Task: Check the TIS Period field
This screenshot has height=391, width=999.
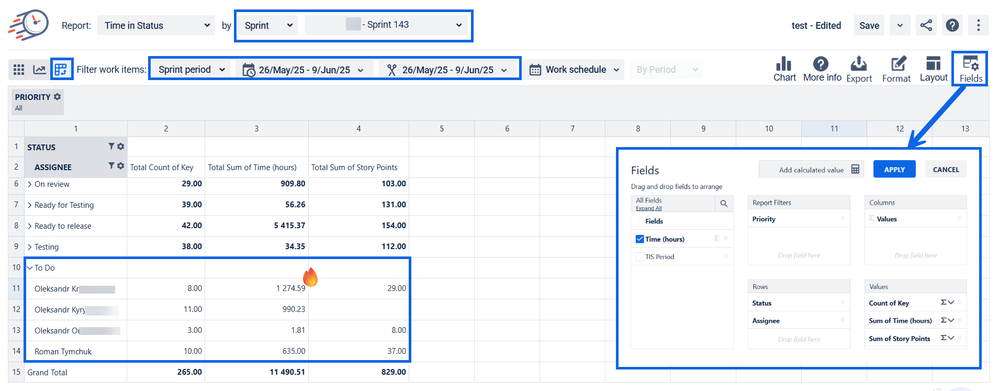Action: click(640, 257)
